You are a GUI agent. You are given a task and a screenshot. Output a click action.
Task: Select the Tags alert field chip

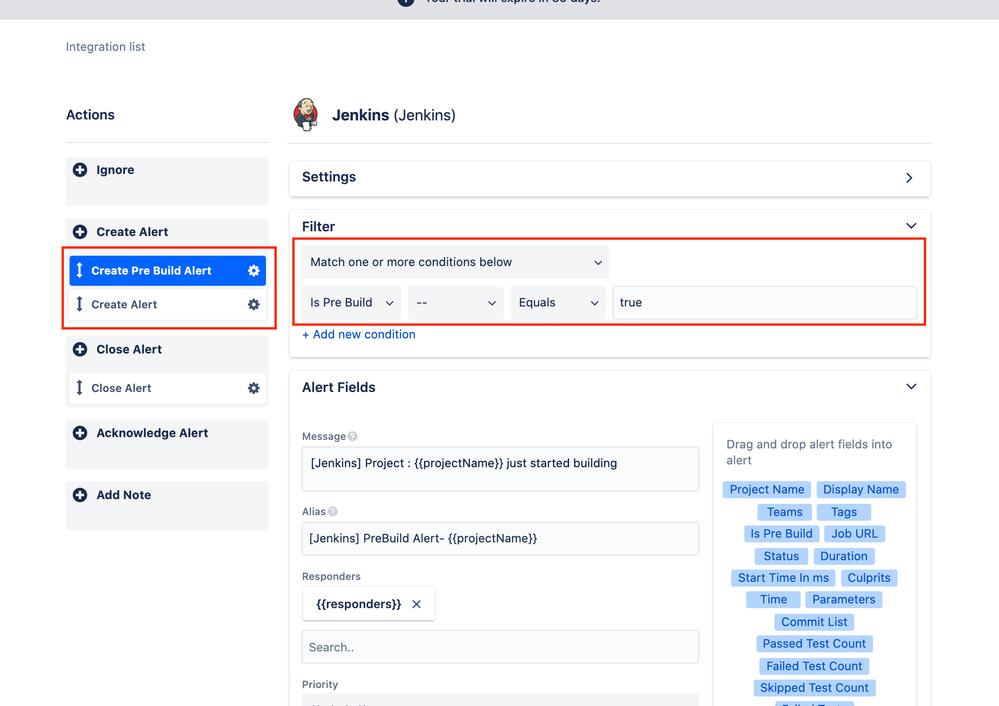click(x=844, y=512)
